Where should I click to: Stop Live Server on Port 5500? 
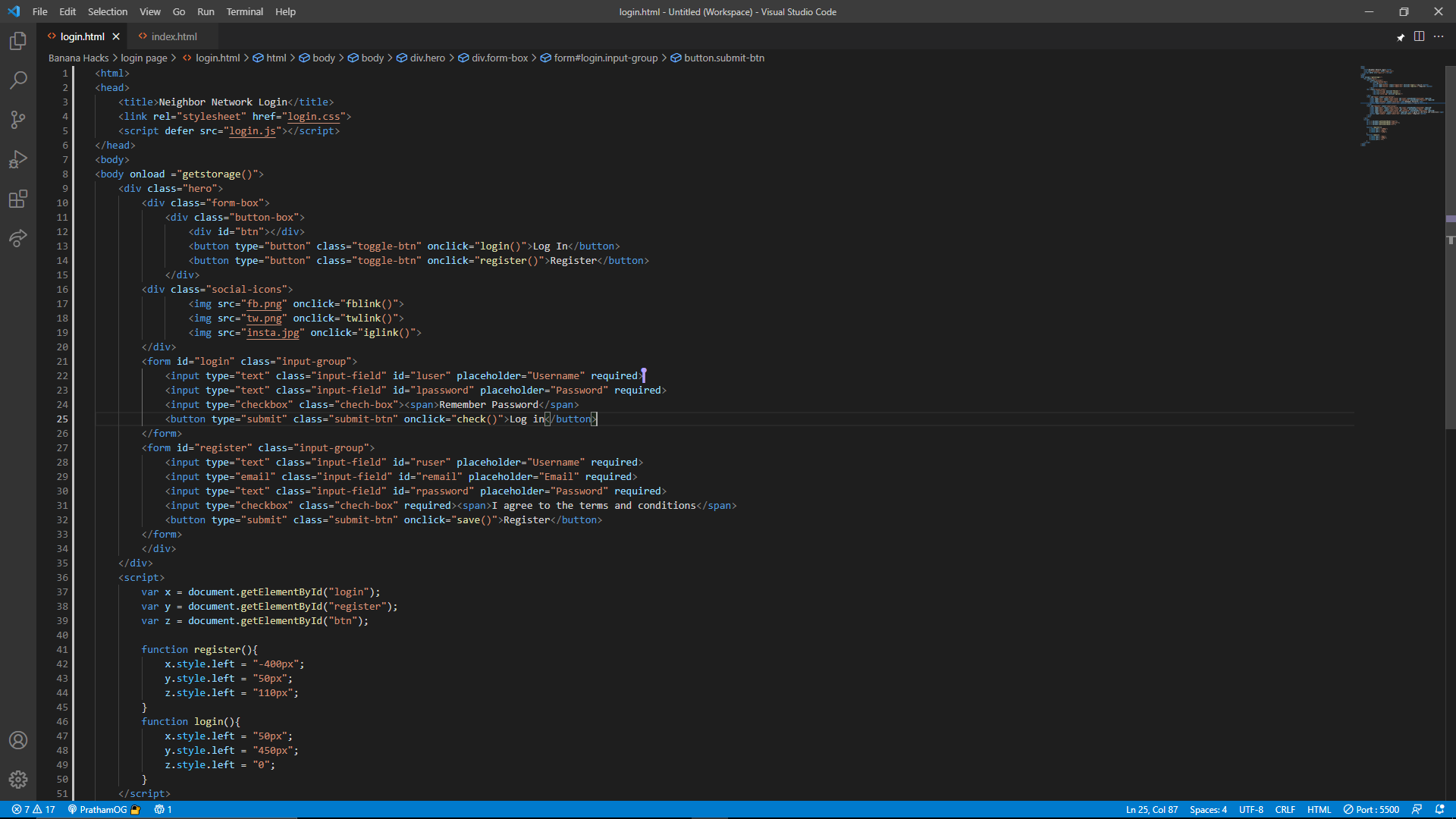(x=1371, y=809)
